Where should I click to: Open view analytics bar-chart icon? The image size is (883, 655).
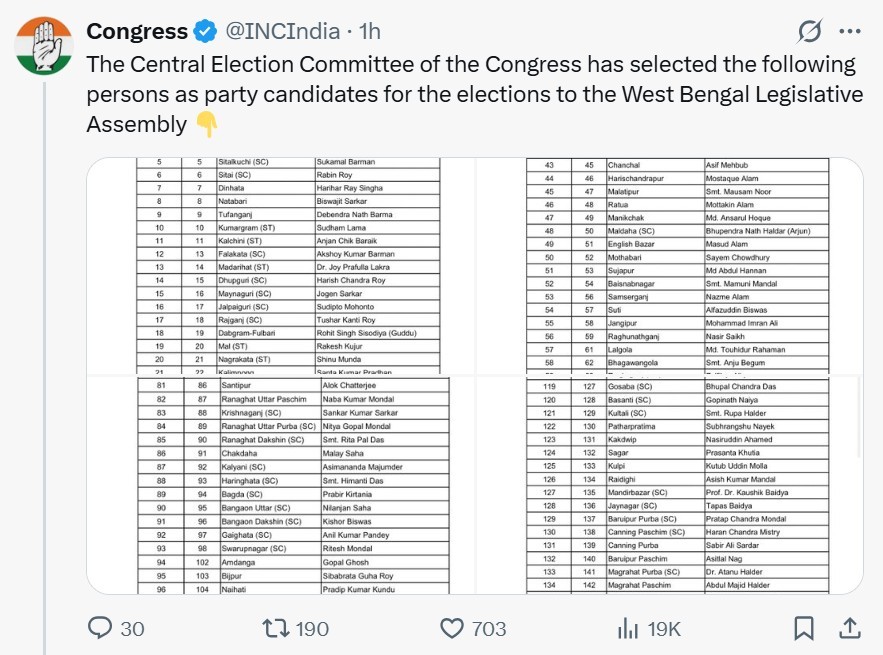pyautogui.click(x=628, y=628)
